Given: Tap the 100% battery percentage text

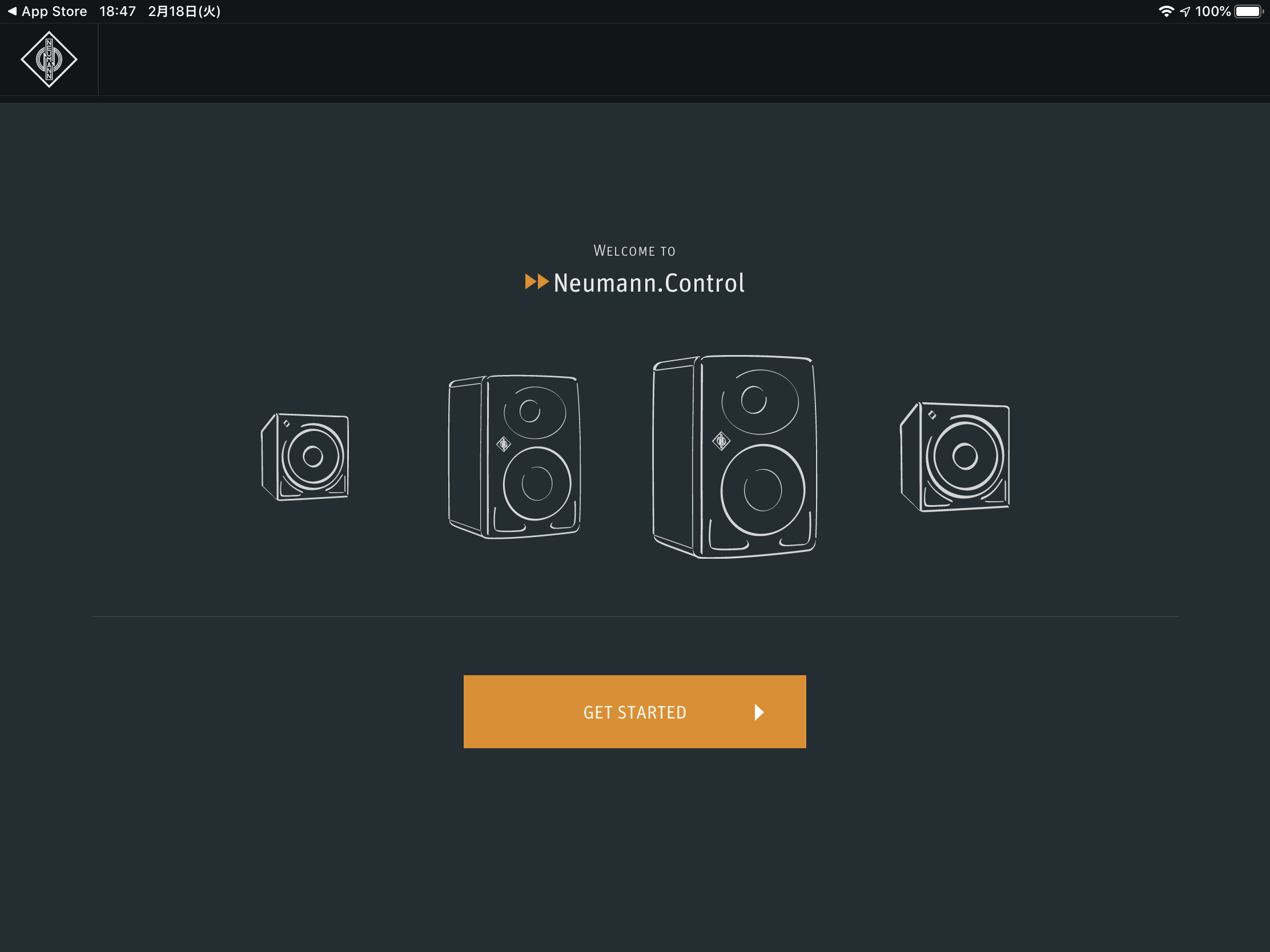Looking at the screenshot, I should click(1212, 11).
